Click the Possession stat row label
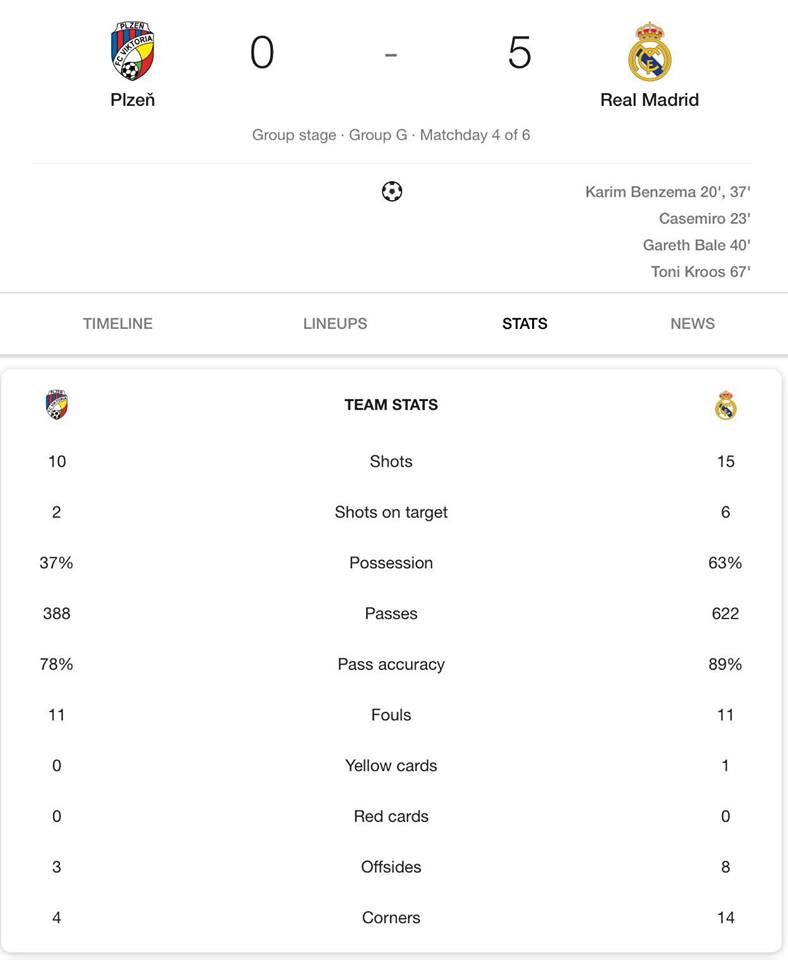 (391, 563)
